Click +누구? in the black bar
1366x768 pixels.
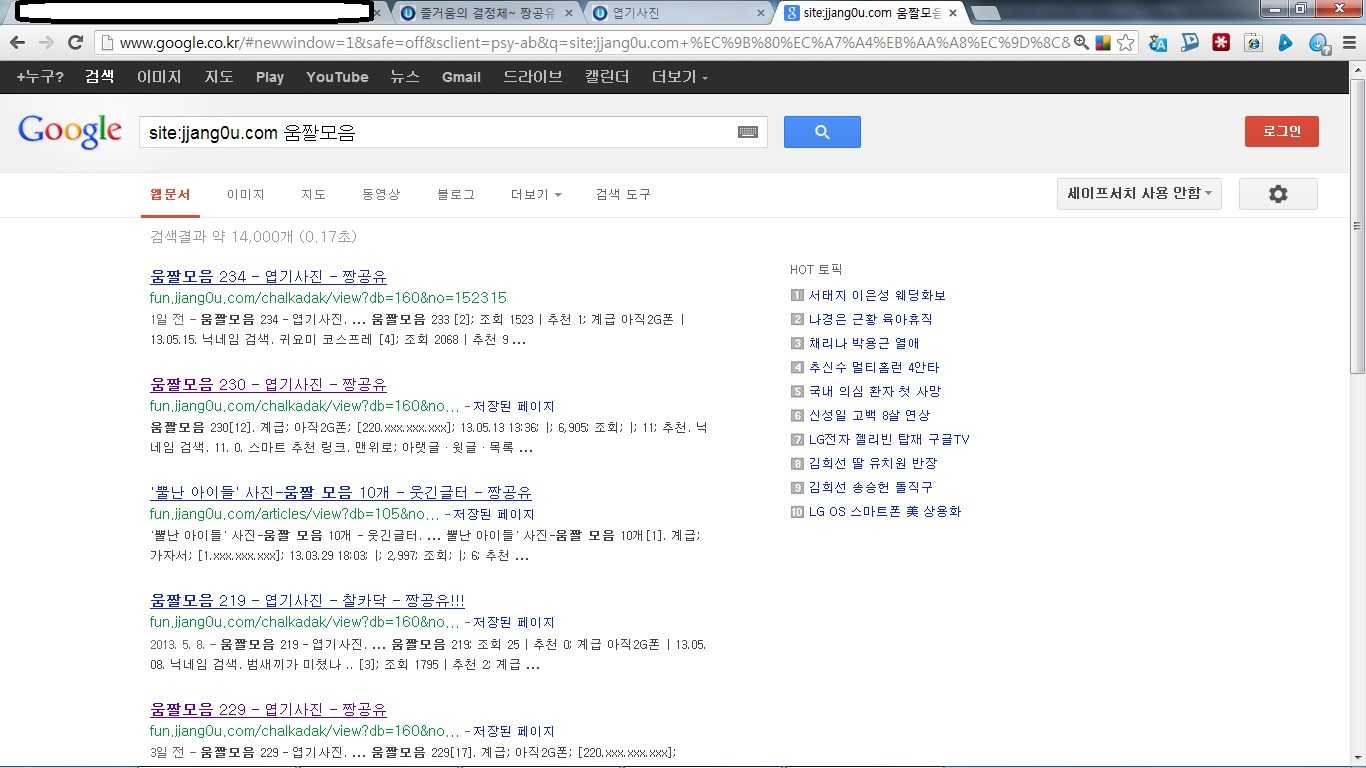pos(40,77)
